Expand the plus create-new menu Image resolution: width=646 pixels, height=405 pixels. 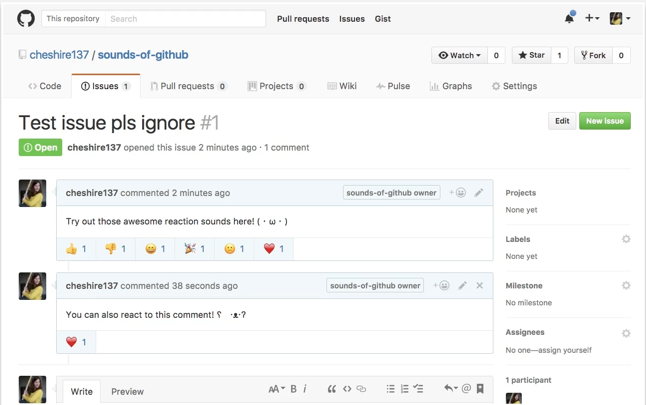(592, 18)
